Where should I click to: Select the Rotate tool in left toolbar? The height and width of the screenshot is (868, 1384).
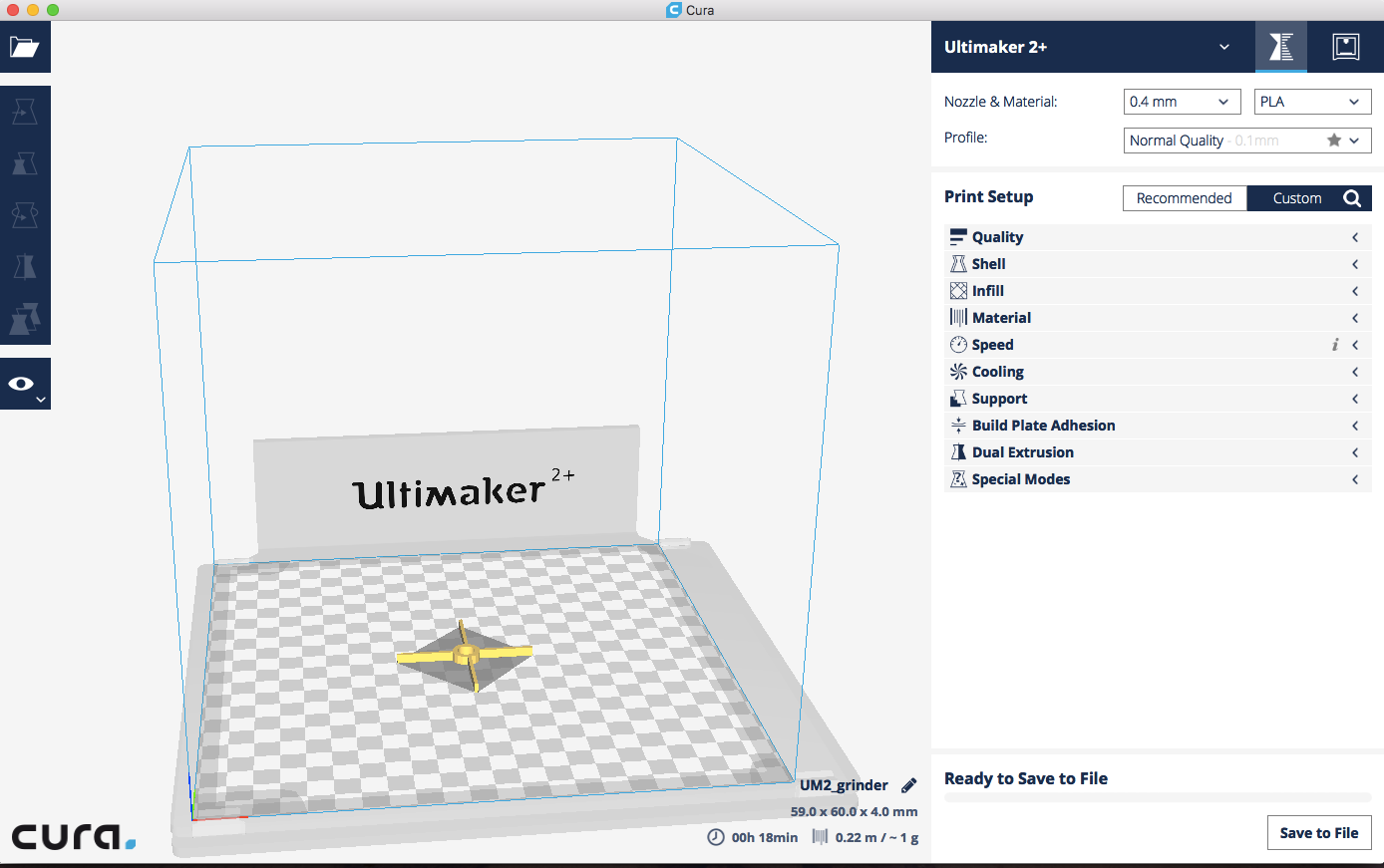(x=24, y=215)
